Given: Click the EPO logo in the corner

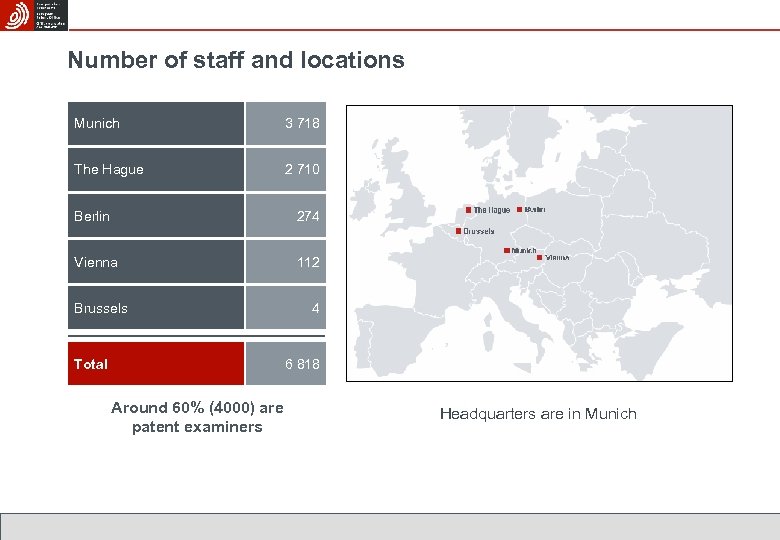Looking at the screenshot, I should coord(33,15).
